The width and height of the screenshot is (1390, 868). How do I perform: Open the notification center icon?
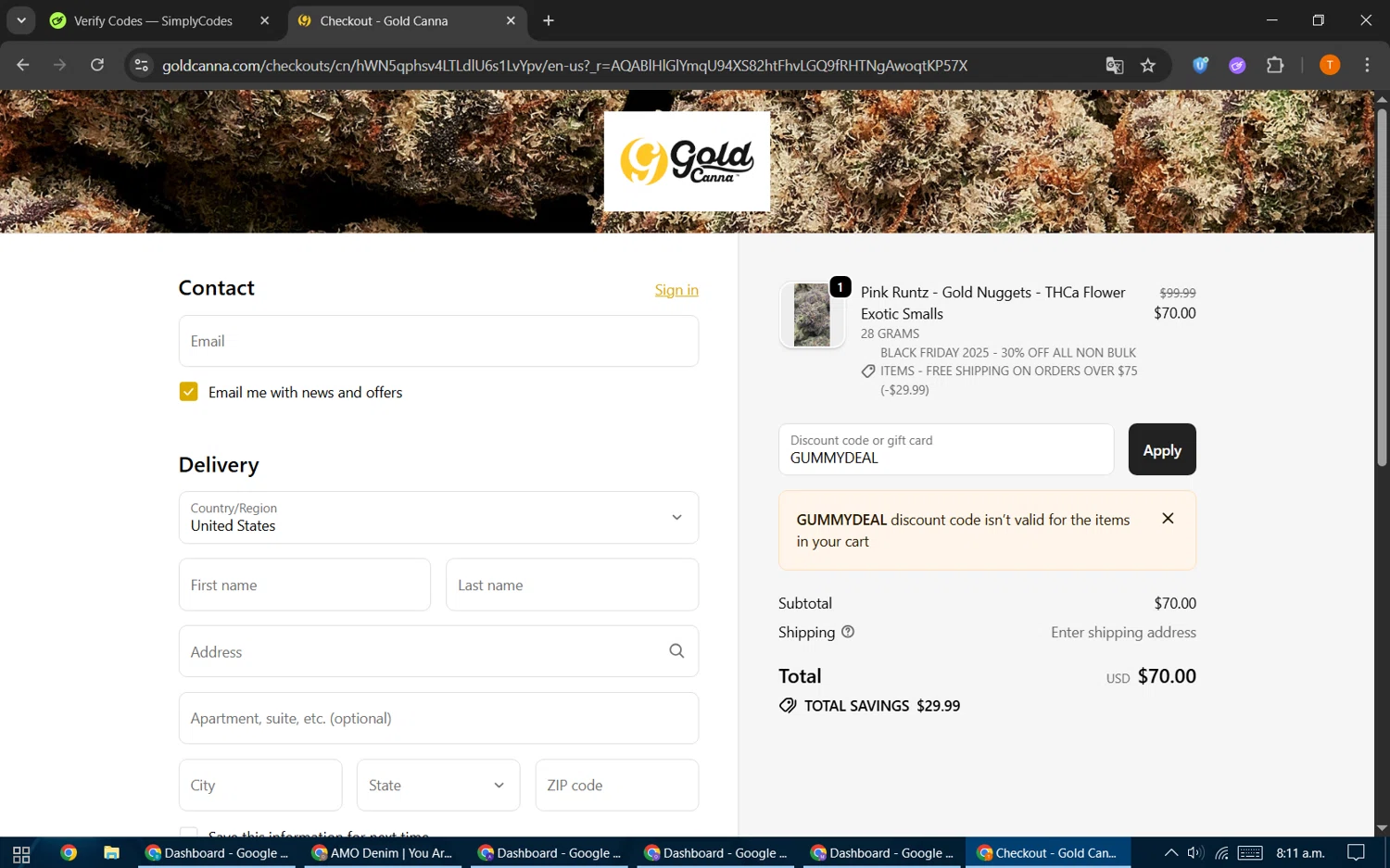(x=1356, y=853)
